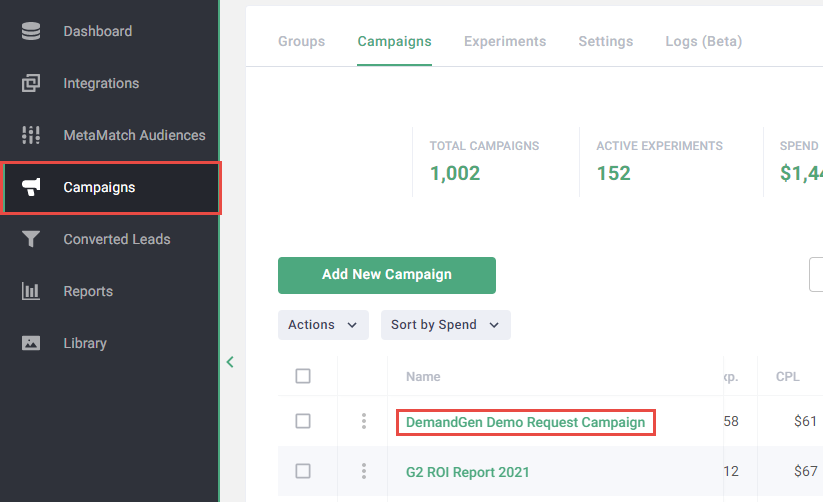The height and width of the screenshot is (502, 823).
Task: Click the Library image icon
Action: click(31, 343)
